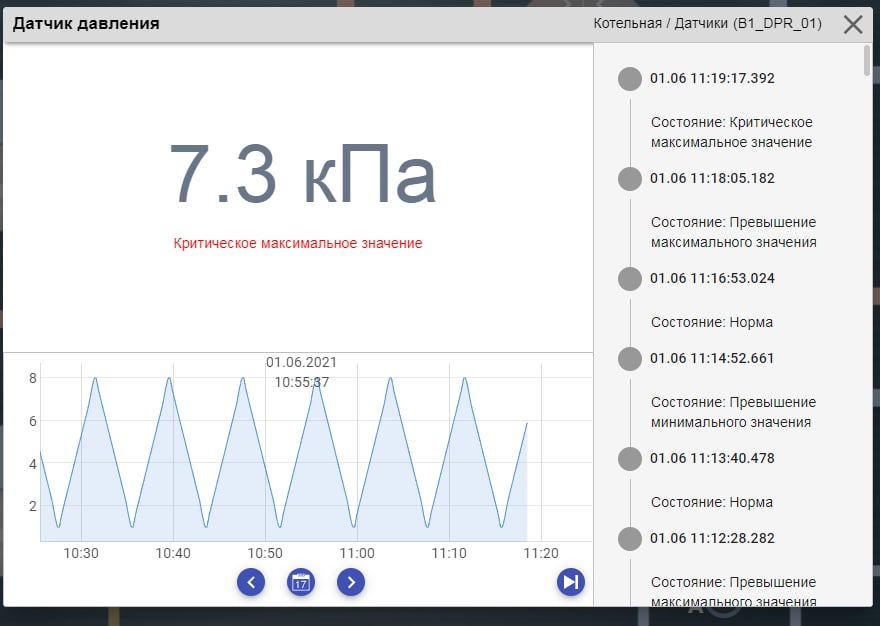Viewport: 880px width, 626px height.
Task: Close the pressure sensor dialog
Action: tap(852, 24)
